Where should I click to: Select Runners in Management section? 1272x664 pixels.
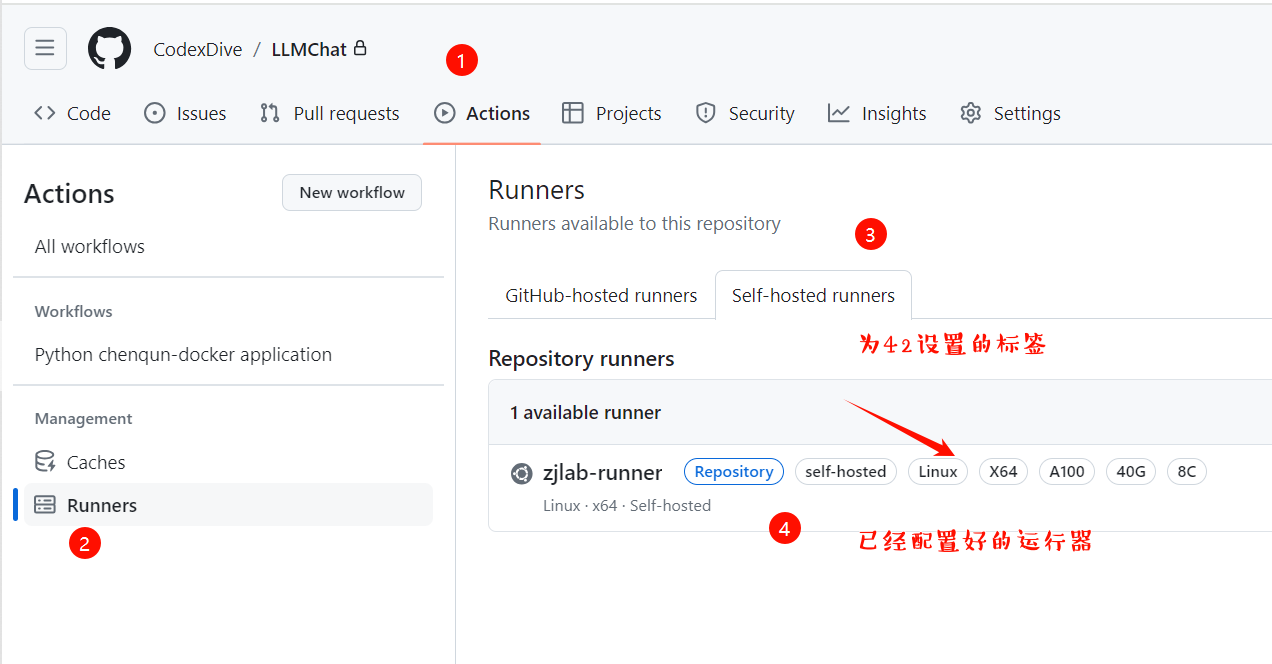tap(102, 505)
